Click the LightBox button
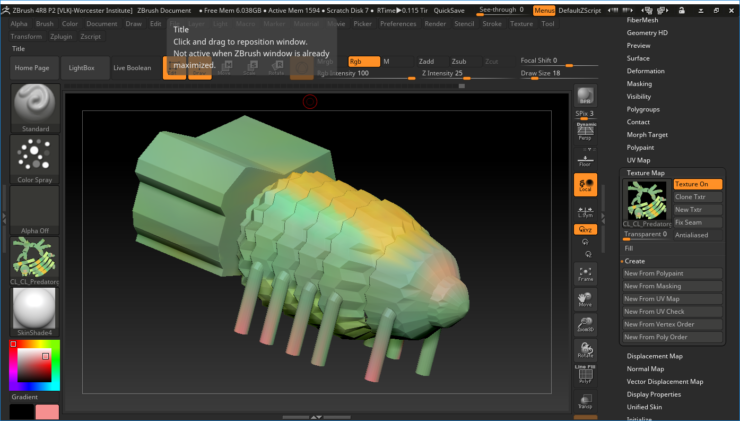This screenshot has width=740, height=421. [83, 67]
